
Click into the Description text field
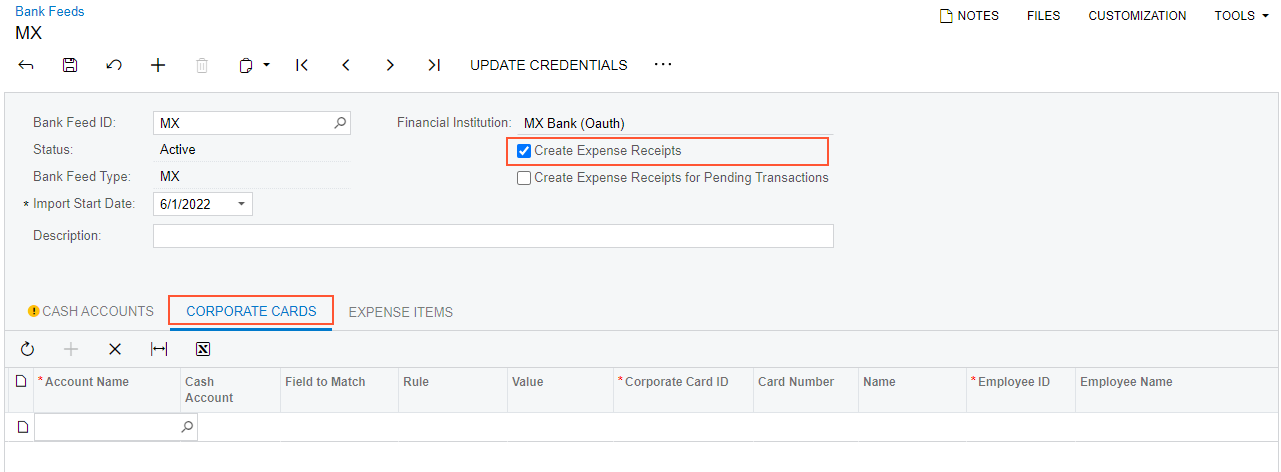(x=492, y=236)
